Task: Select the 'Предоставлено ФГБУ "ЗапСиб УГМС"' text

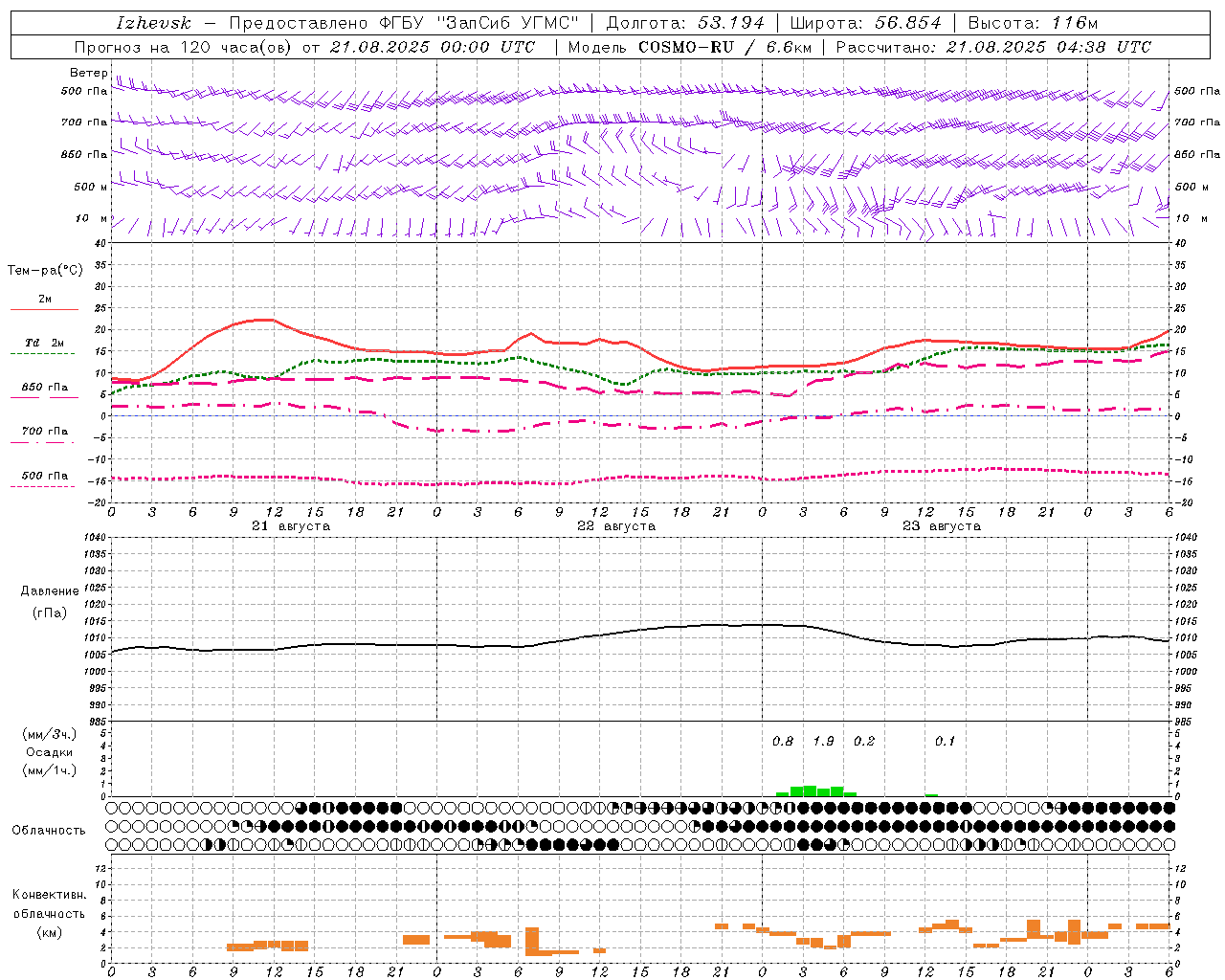Action: point(404,23)
